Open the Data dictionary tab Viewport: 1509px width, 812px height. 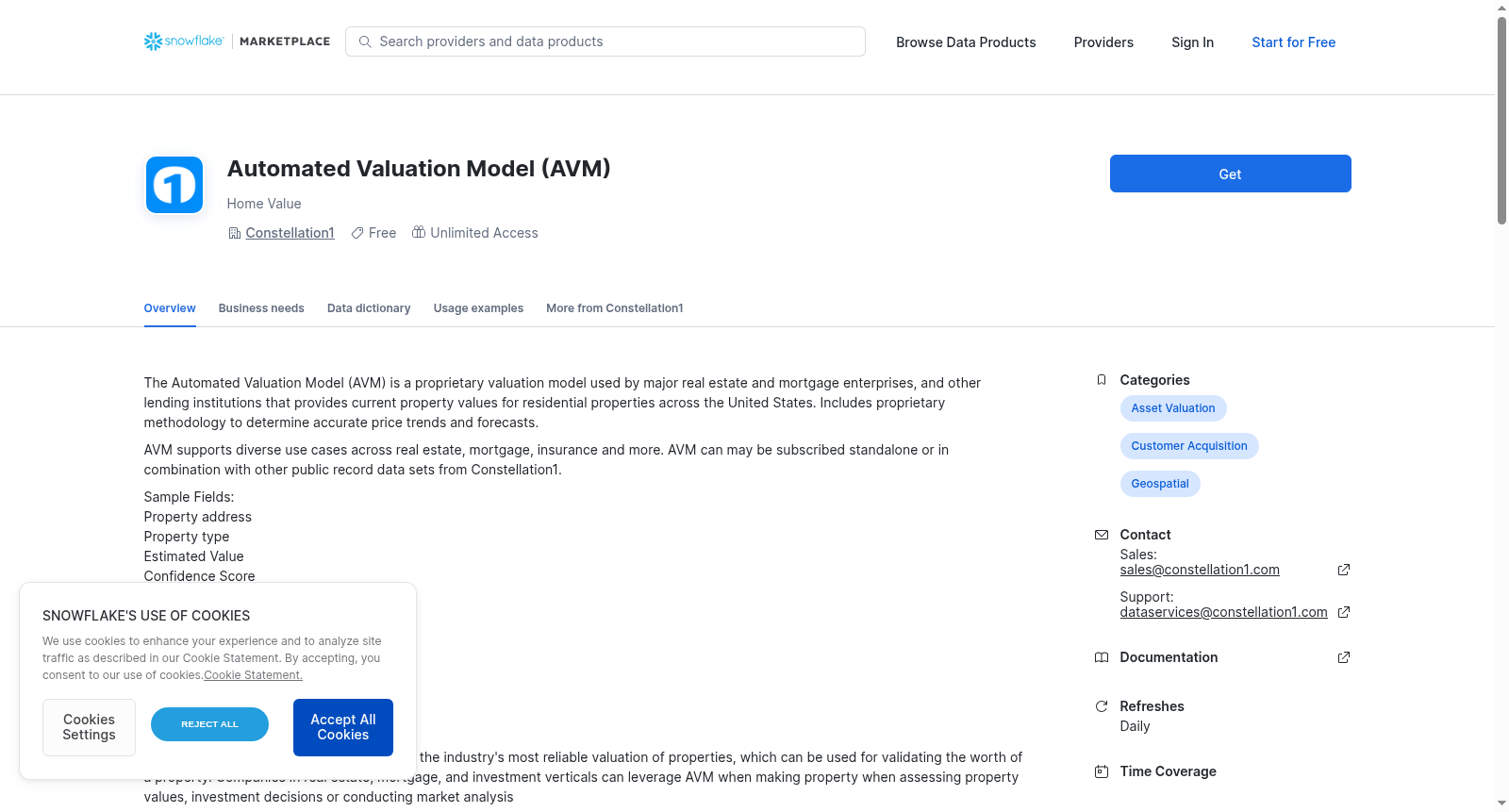[x=369, y=308]
